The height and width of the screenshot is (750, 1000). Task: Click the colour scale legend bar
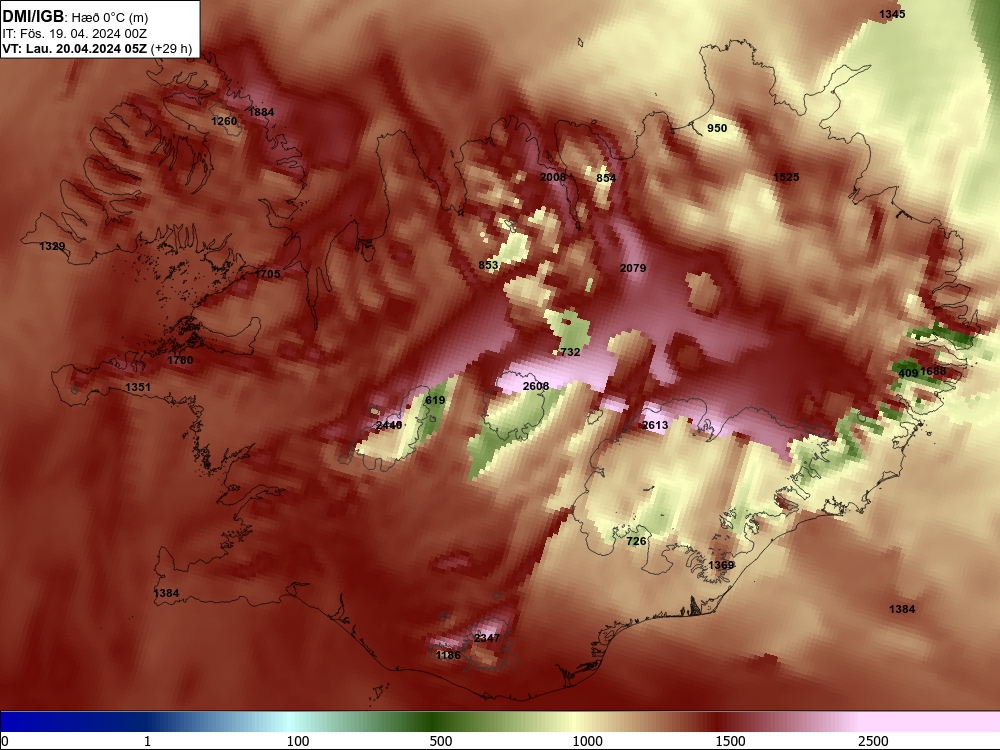click(x=500, y=721)
